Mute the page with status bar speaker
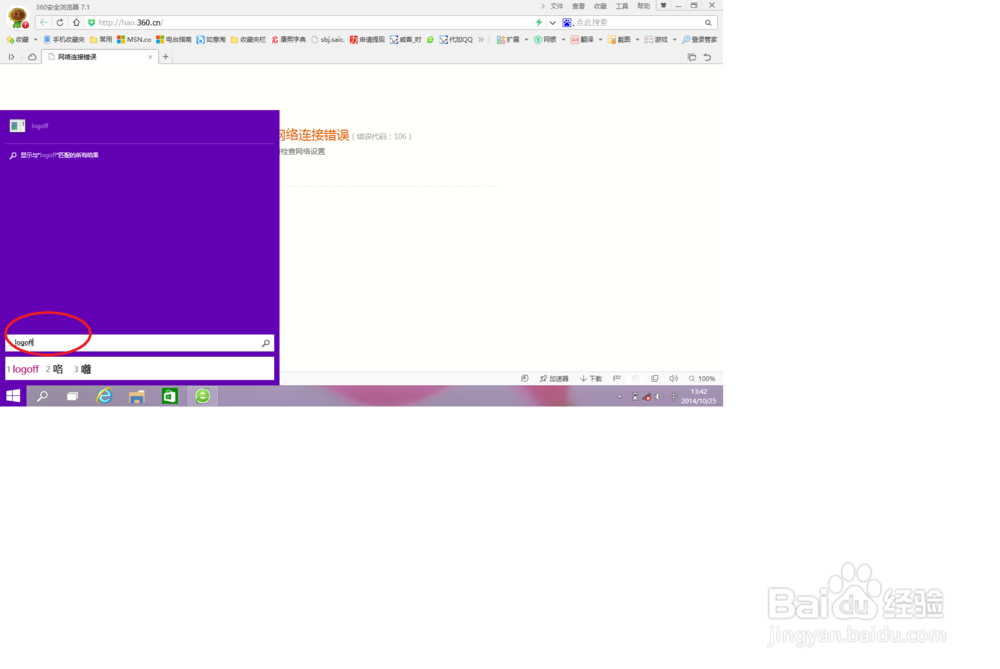 coord(673,378)
